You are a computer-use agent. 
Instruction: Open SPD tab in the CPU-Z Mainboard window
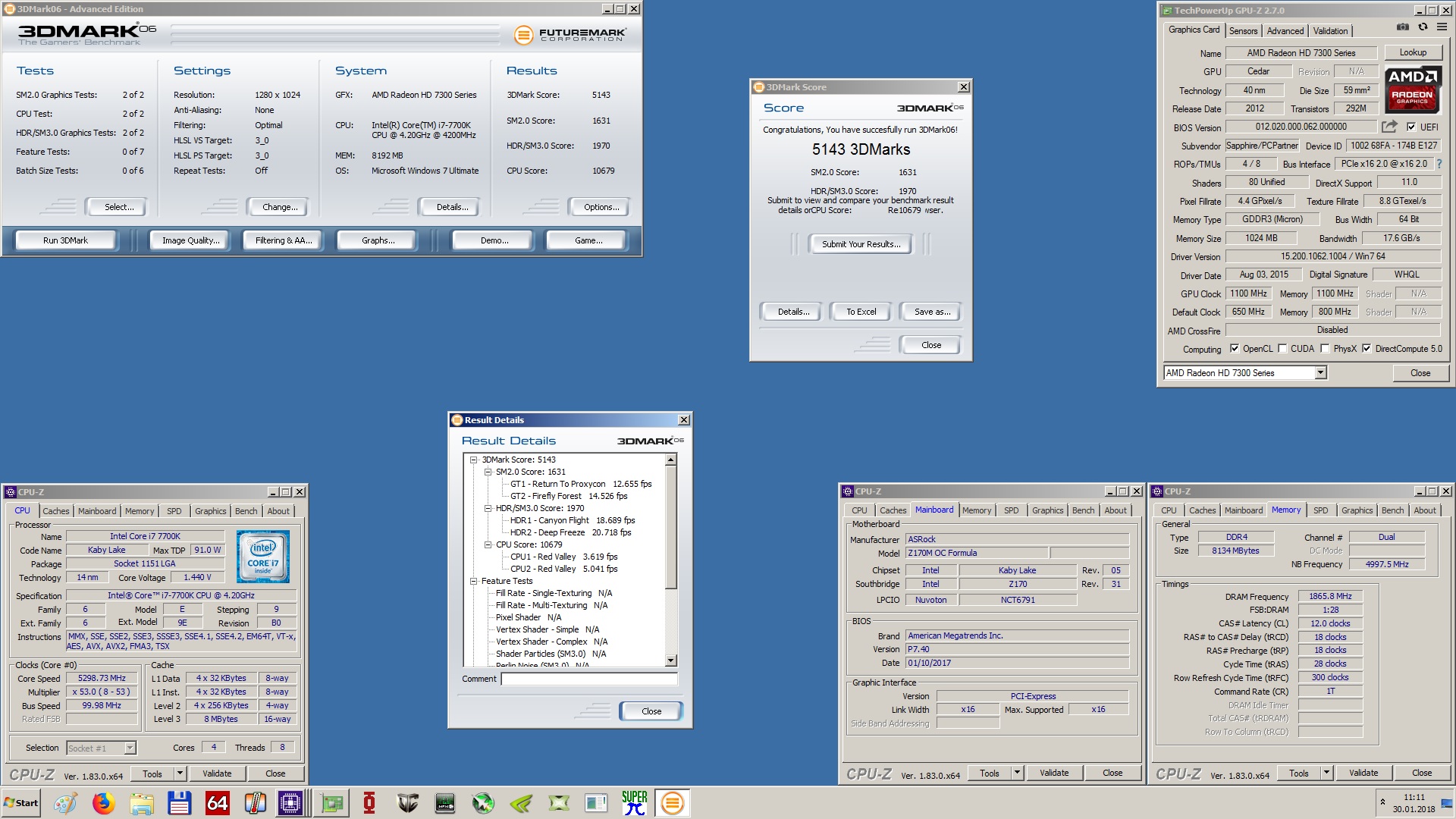pos(1011,510)
